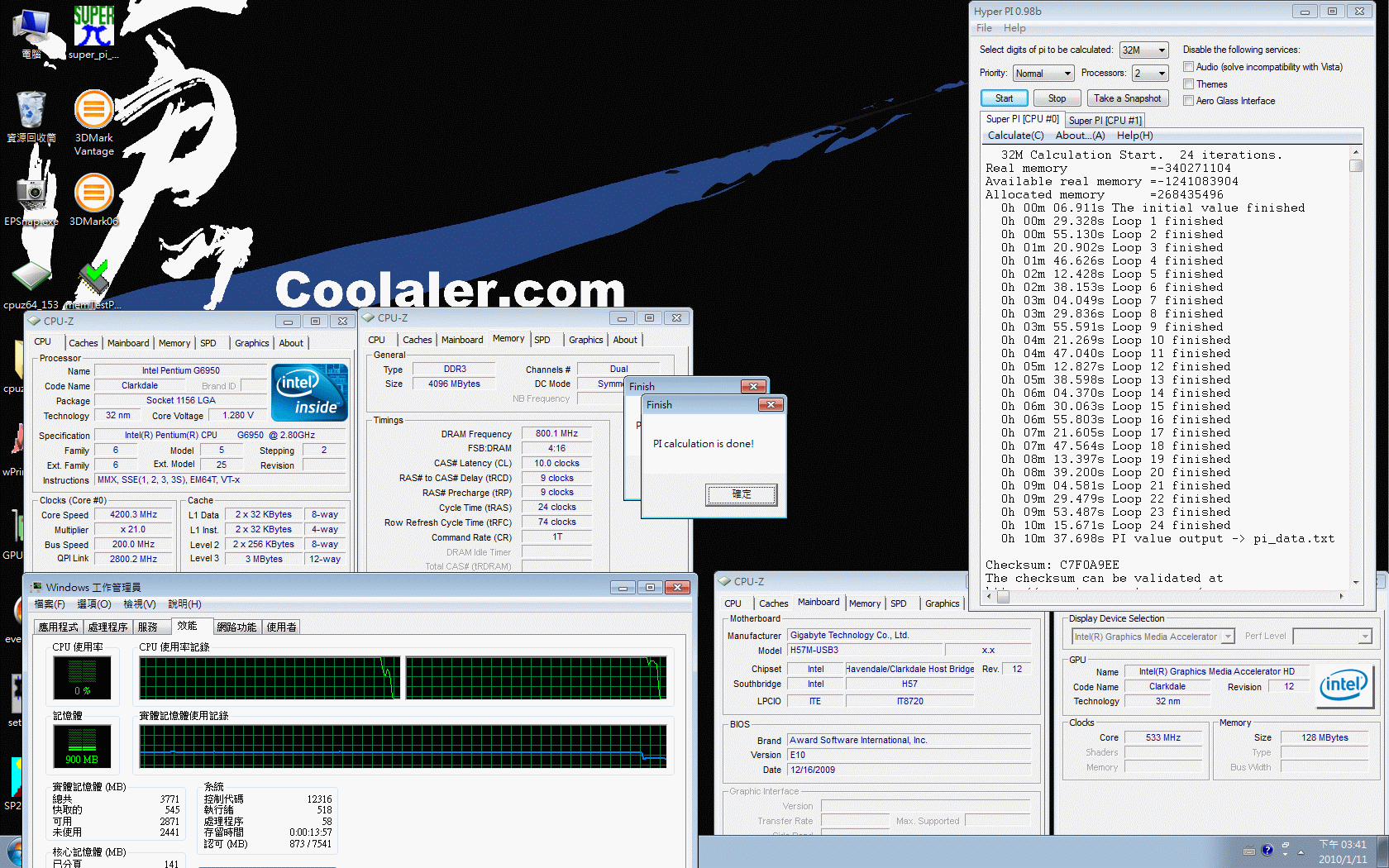Select the memTestP desktop icon
The width and height of the screenshot is (1389, 868).
pos(93,285)
